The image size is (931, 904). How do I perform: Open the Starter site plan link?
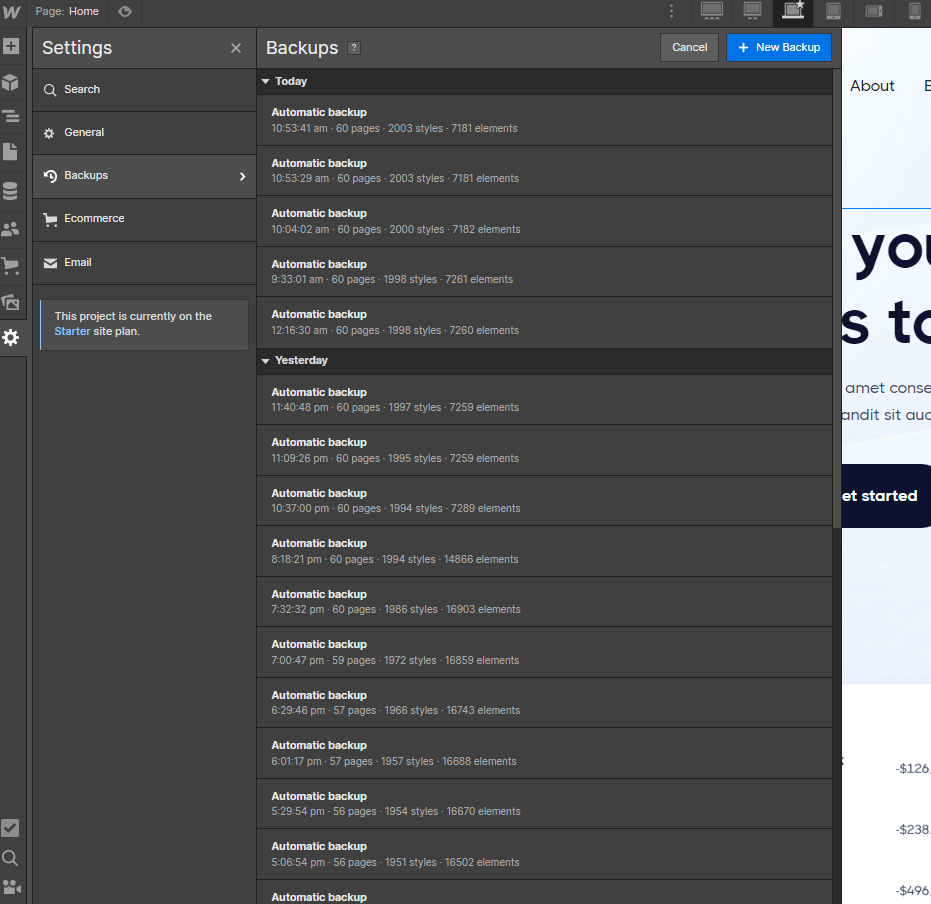pyautogui.click(x=71, y=331)
